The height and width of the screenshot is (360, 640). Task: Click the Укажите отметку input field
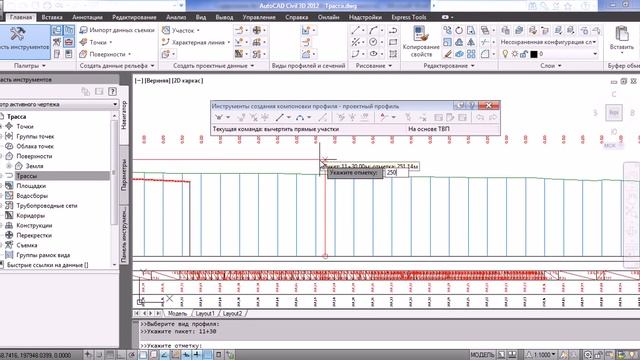coord(397,173)
